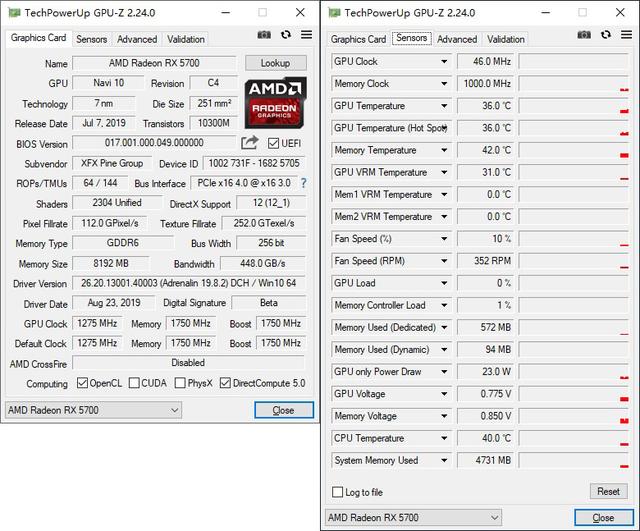Viewport: 640px width, 531px height.
Task: Open Memory Clock sensor dropdown
Action: click(444, 84)
